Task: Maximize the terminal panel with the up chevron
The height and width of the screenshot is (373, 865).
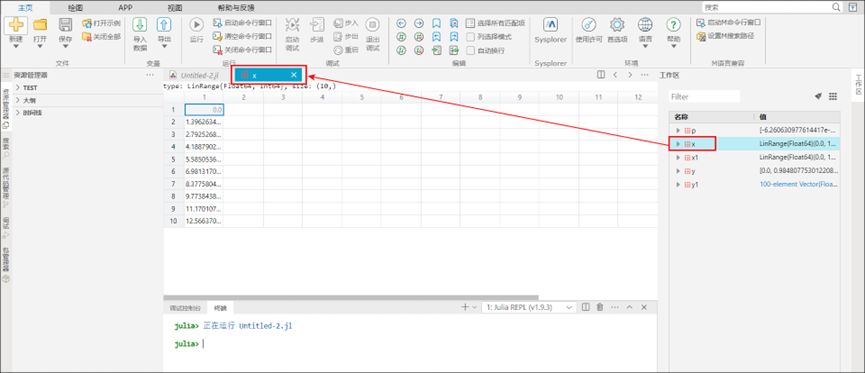Action: click(x=629, y=307)
